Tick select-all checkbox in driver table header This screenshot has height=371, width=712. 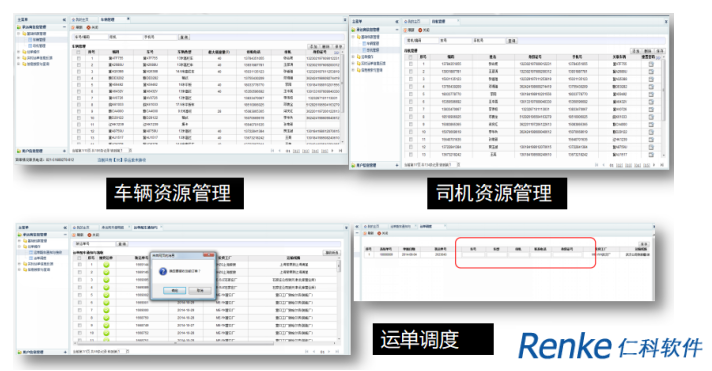click(410, 57)
